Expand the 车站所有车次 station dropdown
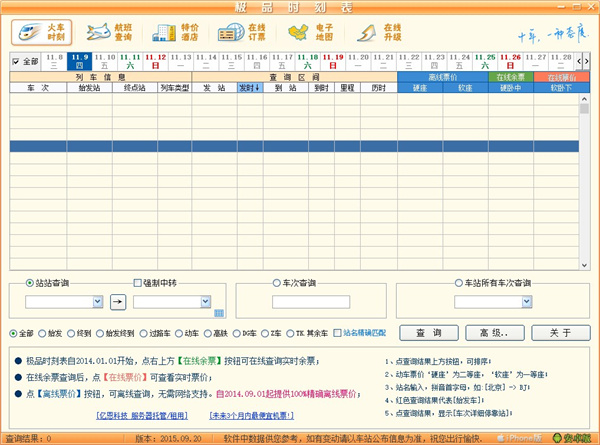Screen dimensions: 600x445 click(527, 302)
